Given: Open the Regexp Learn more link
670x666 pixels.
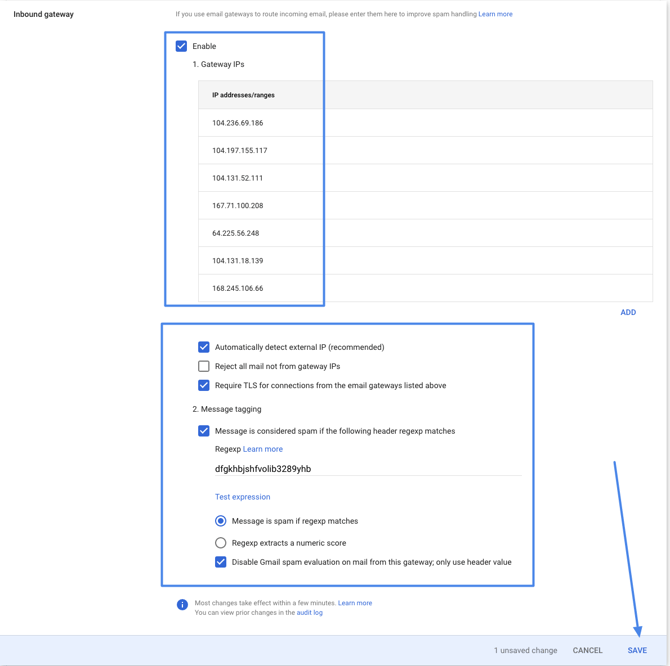Looking at the screenshot, I should tap(263, 449).
